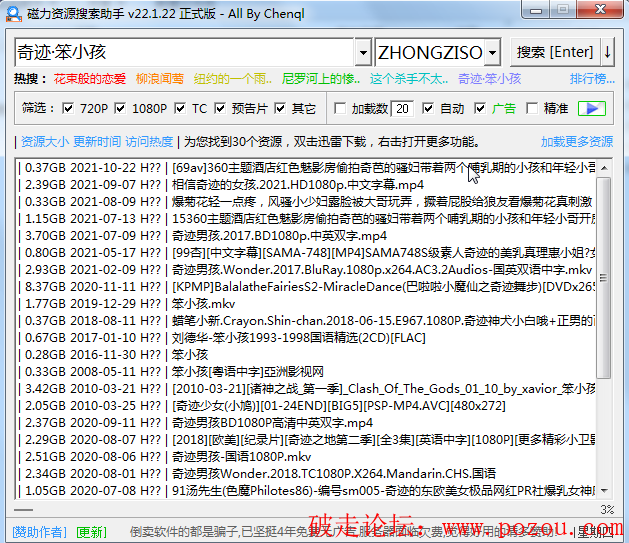Screen dimensions: 629x543
Task: Select result 奇迹男孩Wonder.2018.TC1080P.X264.Mandarin.CHS.国语
Action: tap(306, 474)
